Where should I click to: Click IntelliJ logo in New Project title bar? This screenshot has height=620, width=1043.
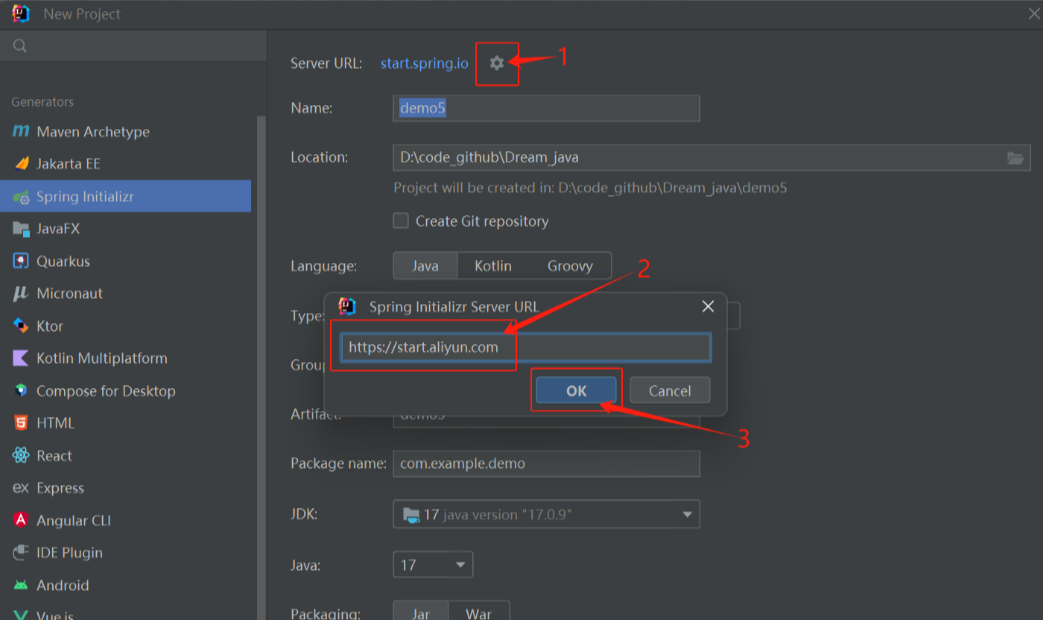(x=21, y=13)
